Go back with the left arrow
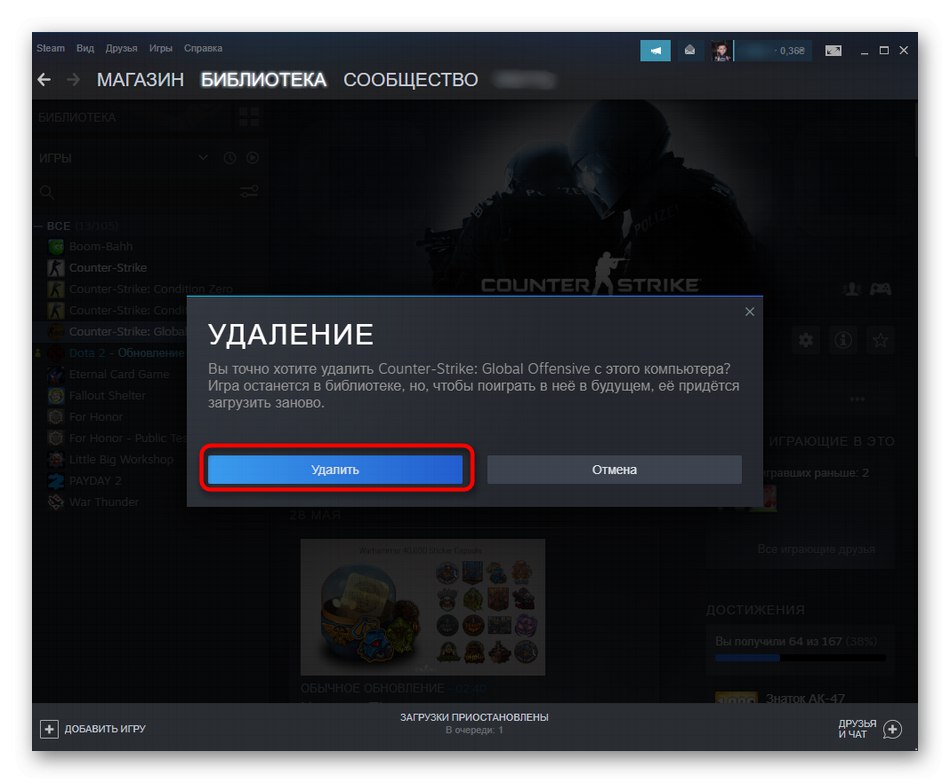 [x=44, y=79]
